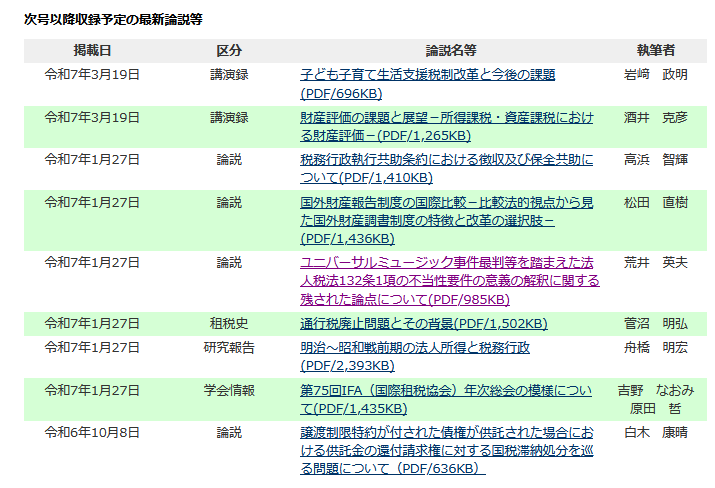
Task: Select author name 酒井 克彦
Action: coord(655,117)
